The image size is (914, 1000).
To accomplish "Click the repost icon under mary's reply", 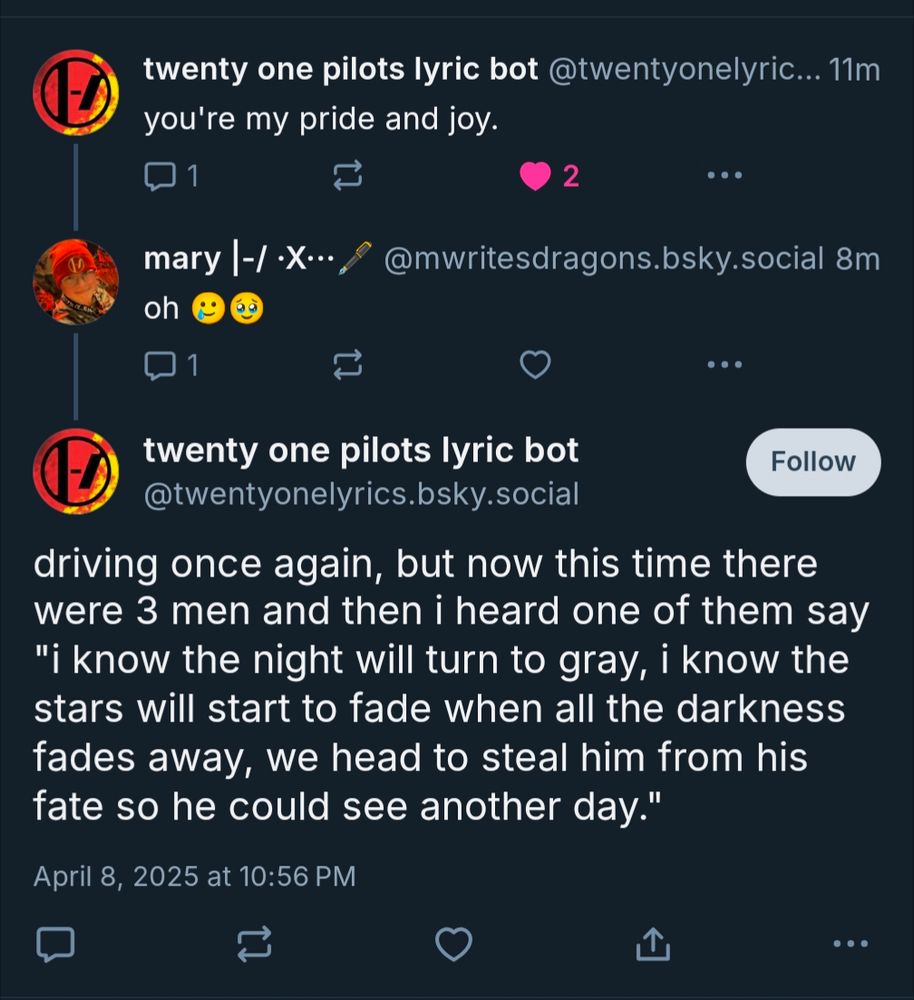I will (x=346, y=365).
